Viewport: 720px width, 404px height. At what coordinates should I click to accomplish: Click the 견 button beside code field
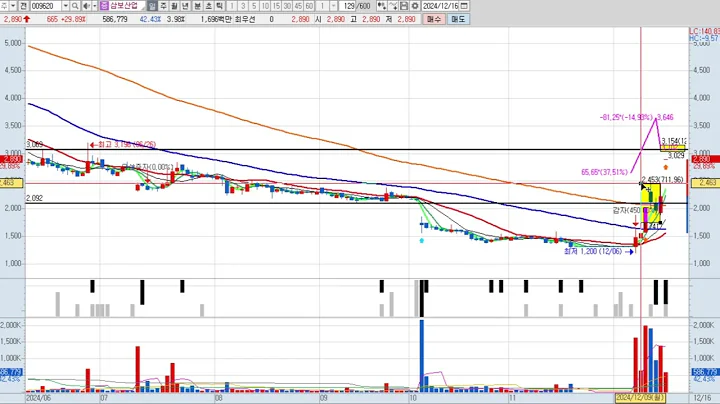click(x=23, y=6)
